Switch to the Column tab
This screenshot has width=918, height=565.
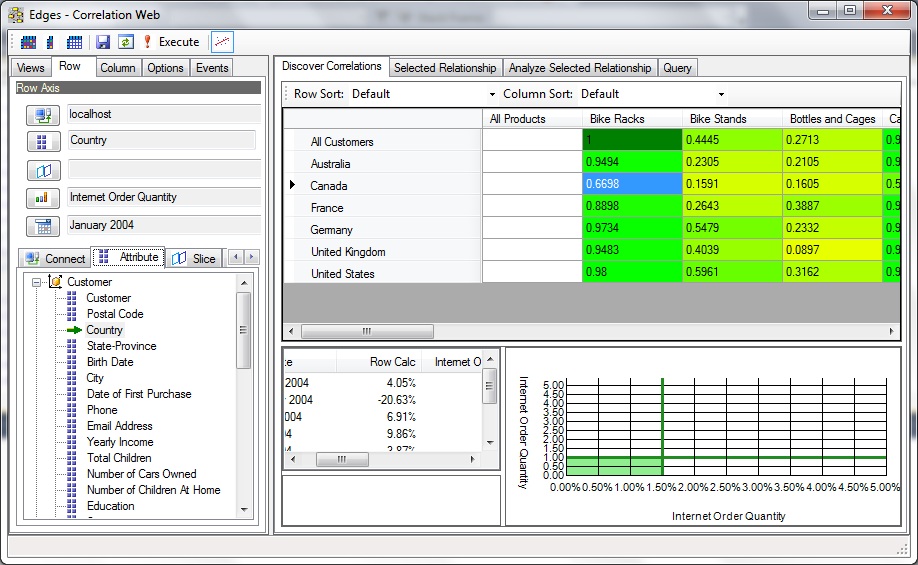click(117, 68)
